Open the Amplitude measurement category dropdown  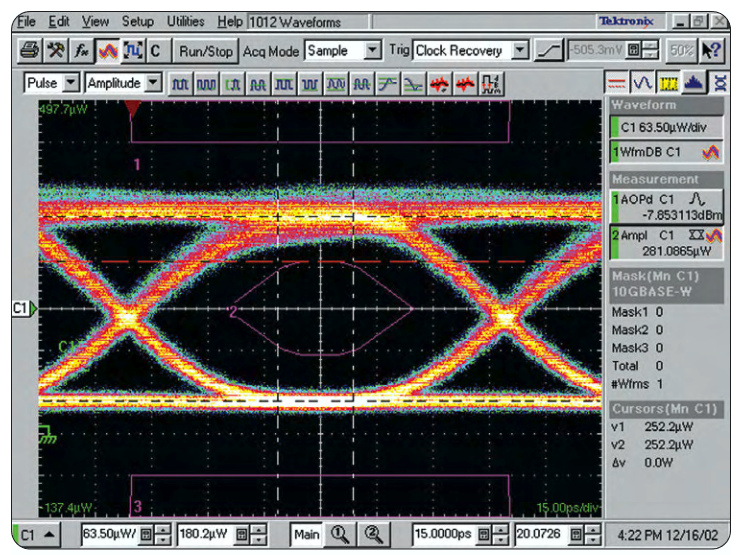154,82
